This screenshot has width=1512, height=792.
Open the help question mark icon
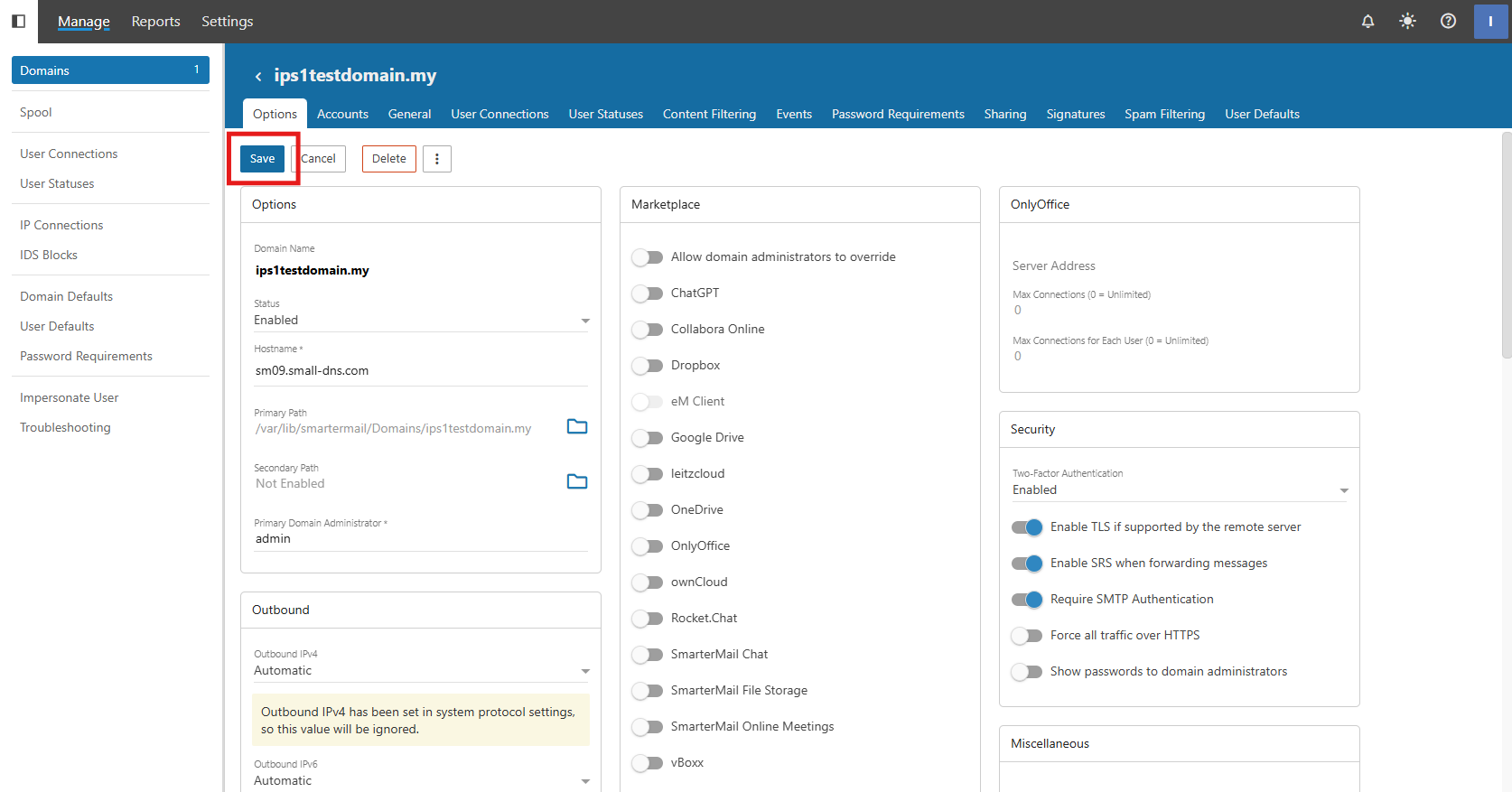(1448, 21)
